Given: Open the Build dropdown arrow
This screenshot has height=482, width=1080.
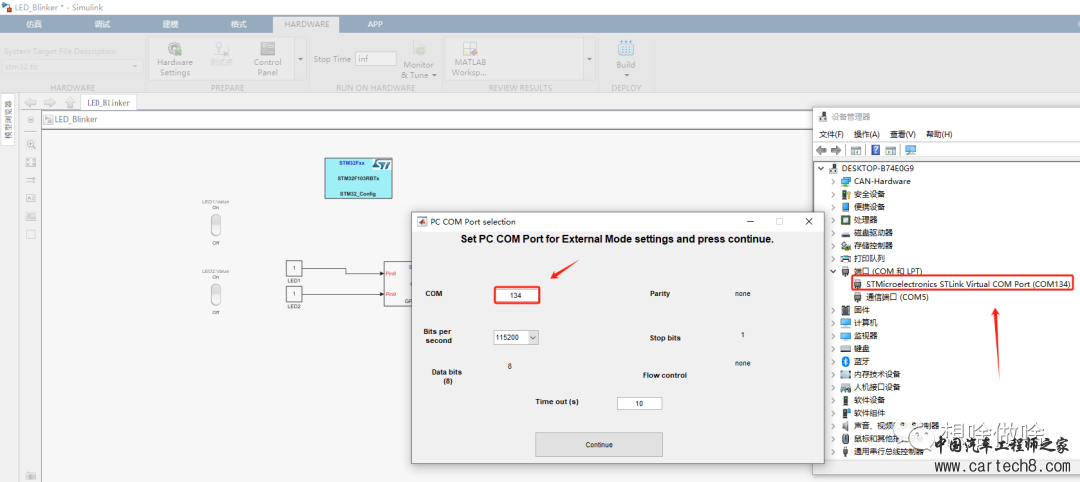Looking at the screenshot, I should coord(625,74).
